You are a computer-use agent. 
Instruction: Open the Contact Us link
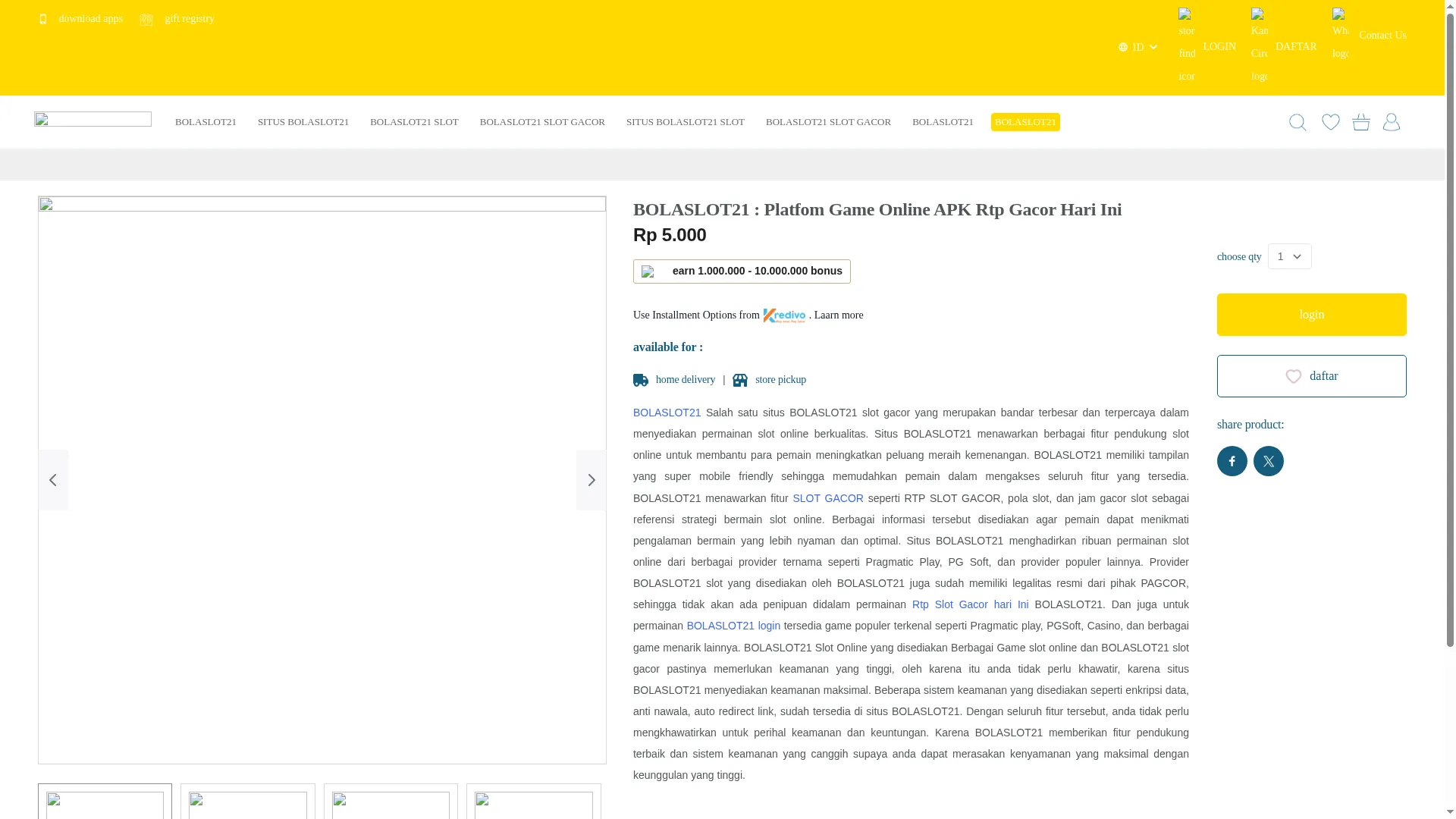(1382, 36)
